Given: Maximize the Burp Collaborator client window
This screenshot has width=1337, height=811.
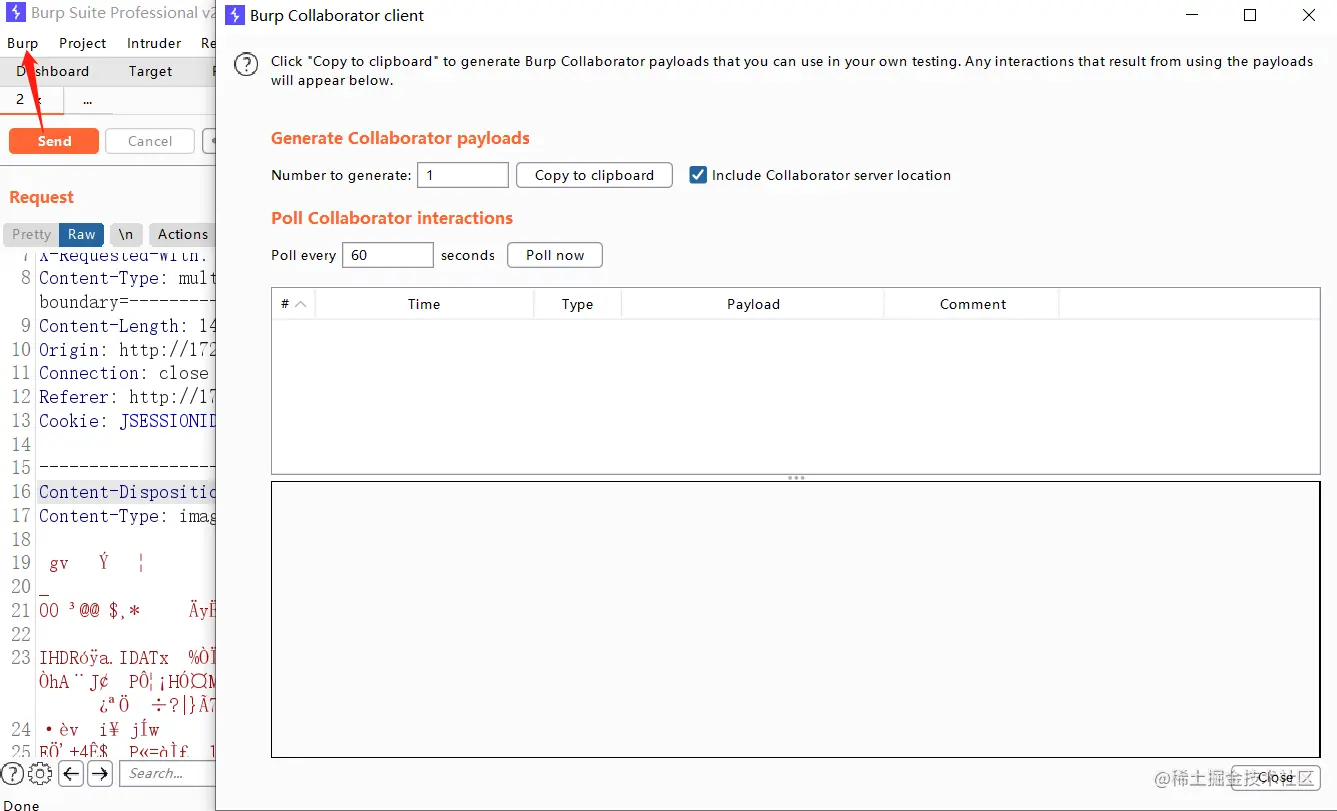Looking at the screenshot, I should tap(1250, 15).
